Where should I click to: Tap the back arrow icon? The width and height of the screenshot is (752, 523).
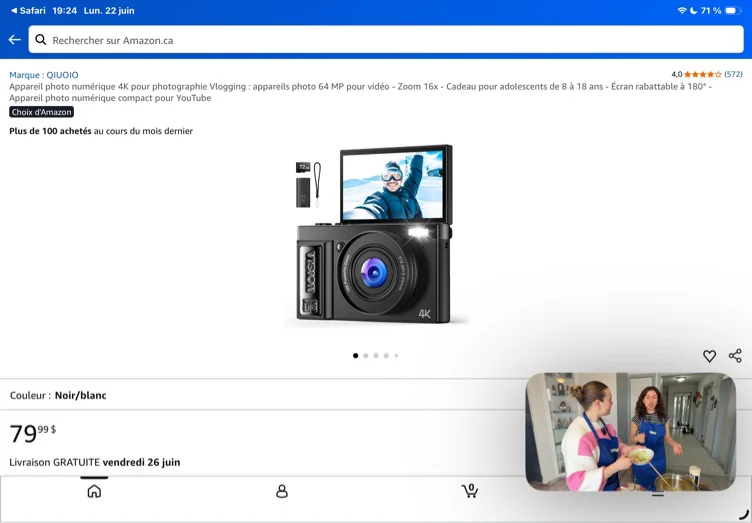pos(14,40)
